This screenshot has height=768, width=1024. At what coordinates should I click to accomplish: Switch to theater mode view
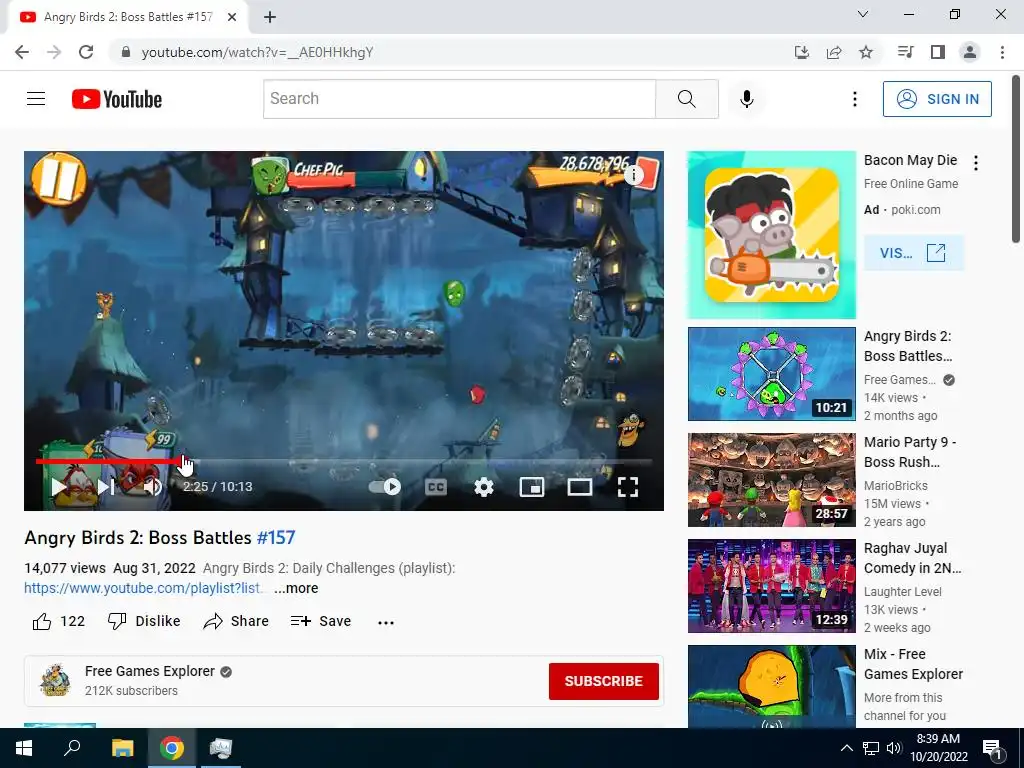[x=580, y=487]
